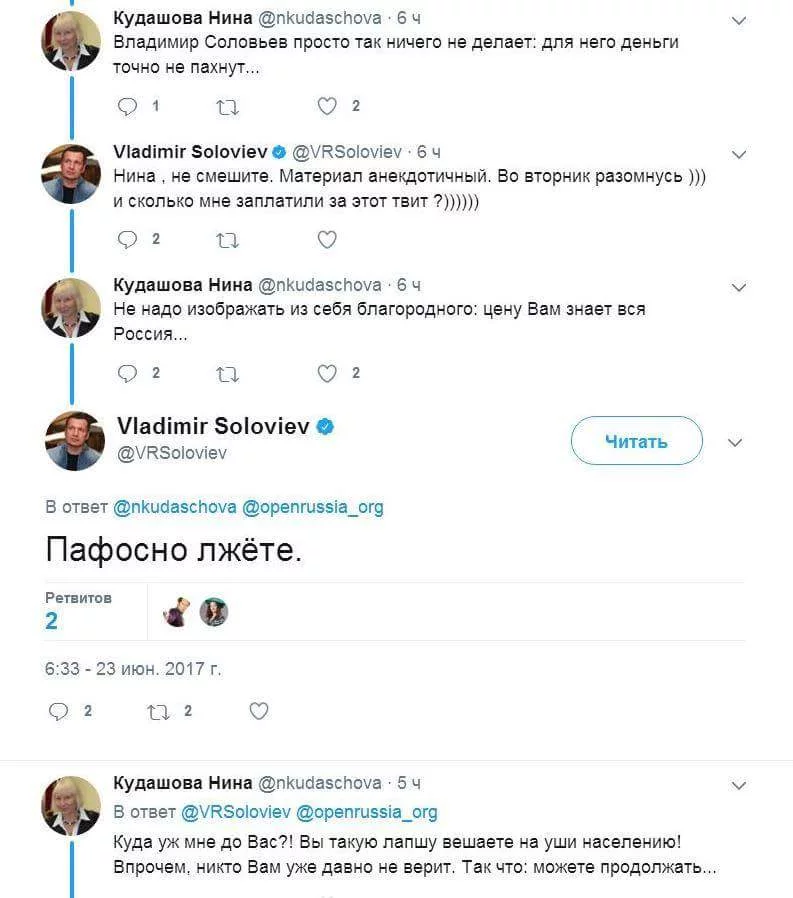This screenshot has width=793, height=898.
Task: Click the Читать follow button
Action: click(x=636, y=441)
